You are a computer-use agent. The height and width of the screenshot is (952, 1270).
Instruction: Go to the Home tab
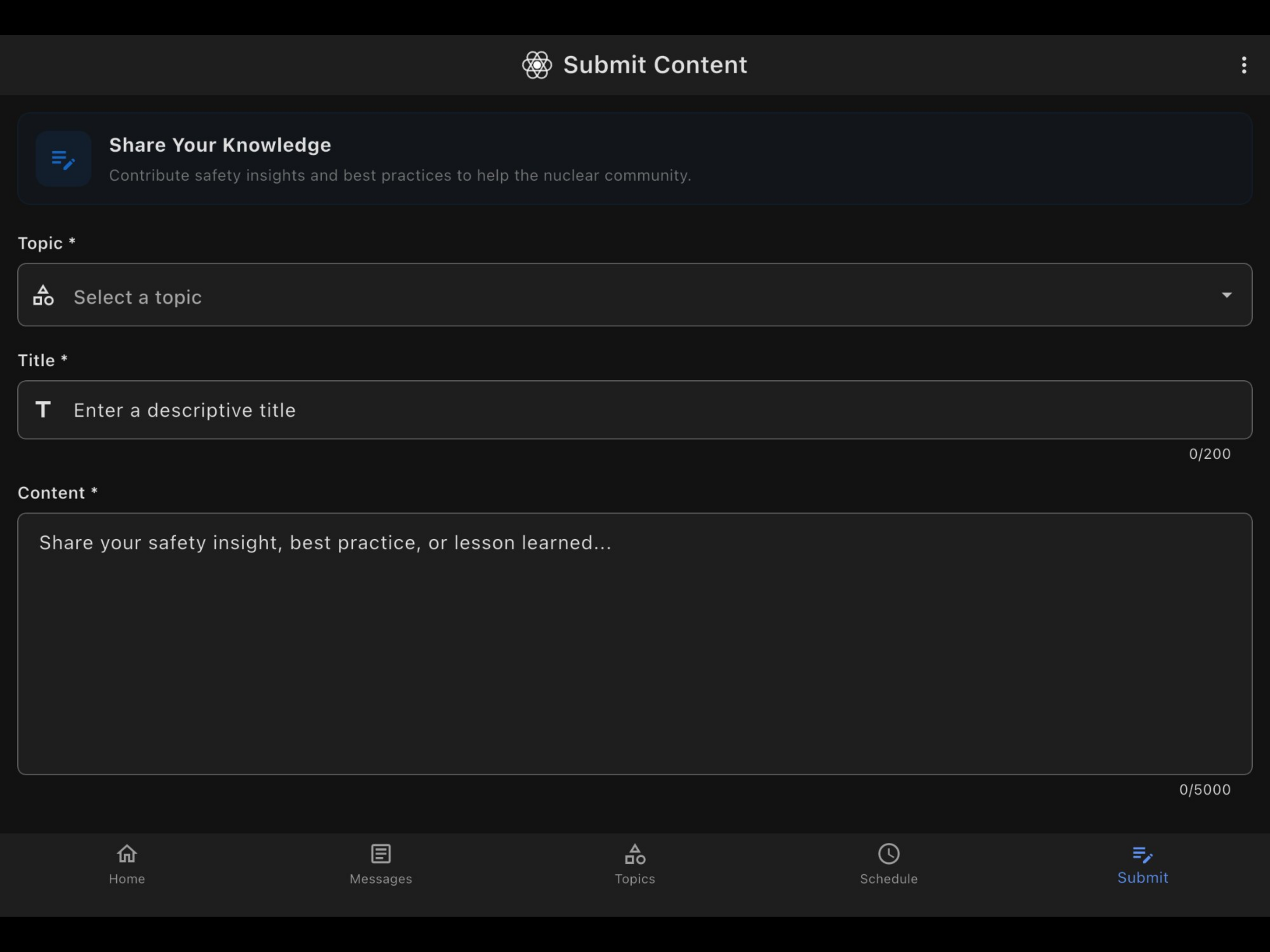click(x=127, y=865)
